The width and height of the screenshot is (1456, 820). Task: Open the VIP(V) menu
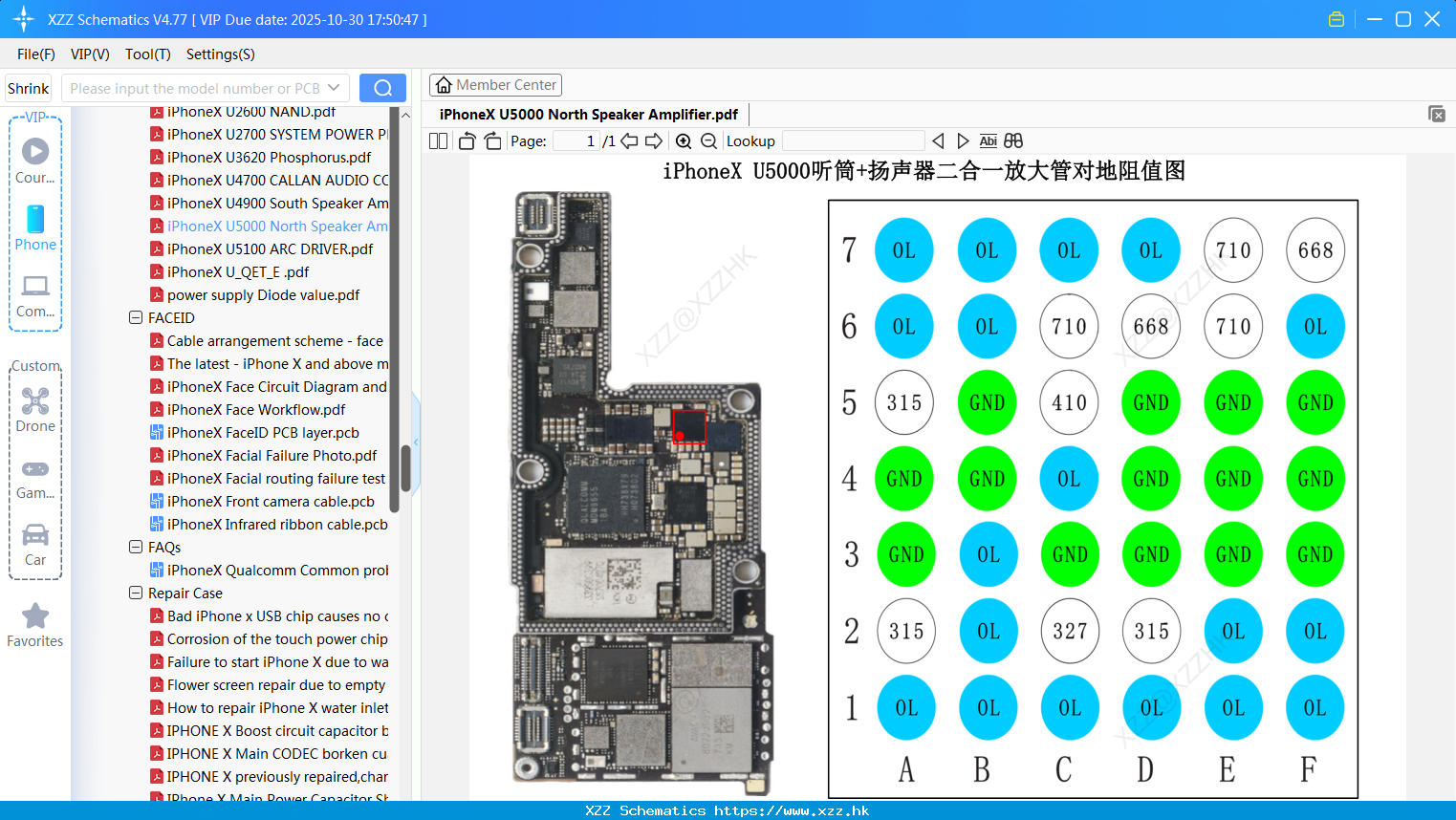coord(90,54)
